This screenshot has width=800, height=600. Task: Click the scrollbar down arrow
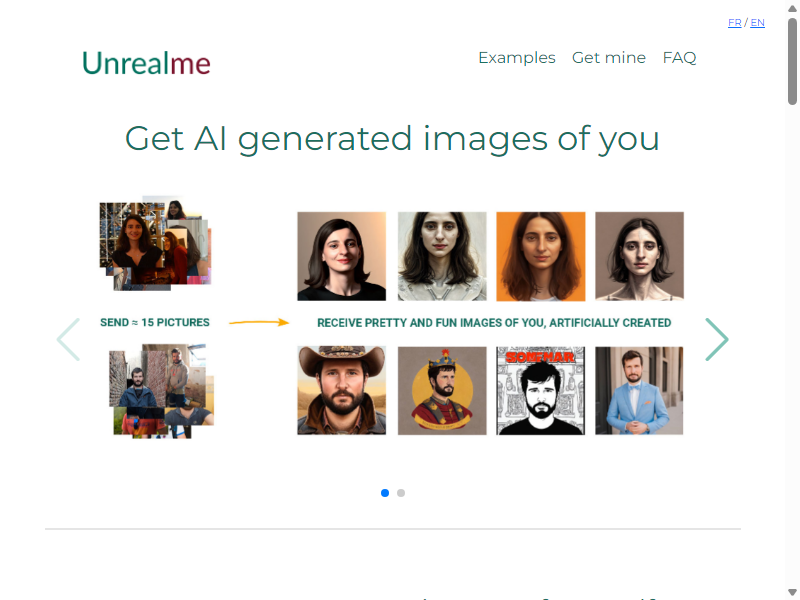click(792, 592)
